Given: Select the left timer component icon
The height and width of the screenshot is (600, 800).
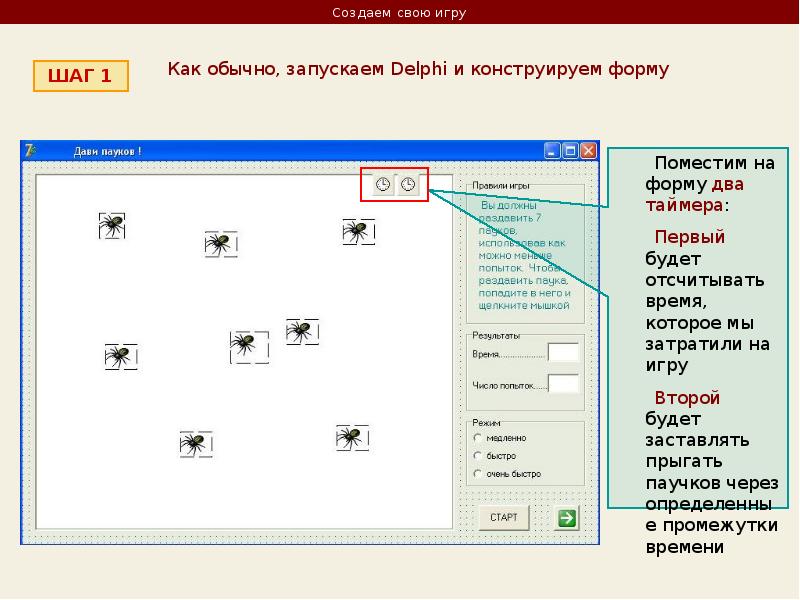Looking at the screenshot, I should pos(383,185).
